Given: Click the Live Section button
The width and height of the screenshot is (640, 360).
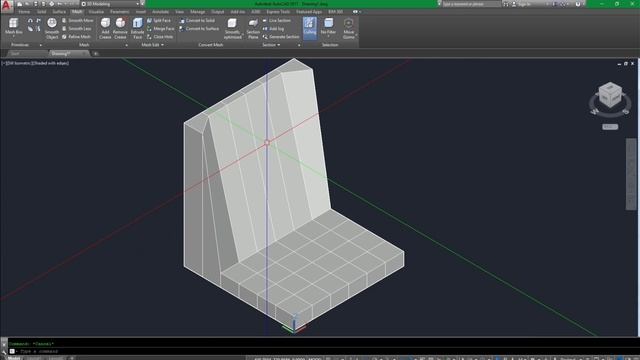Looking at the screenshot, I should (x=276, y=20).
